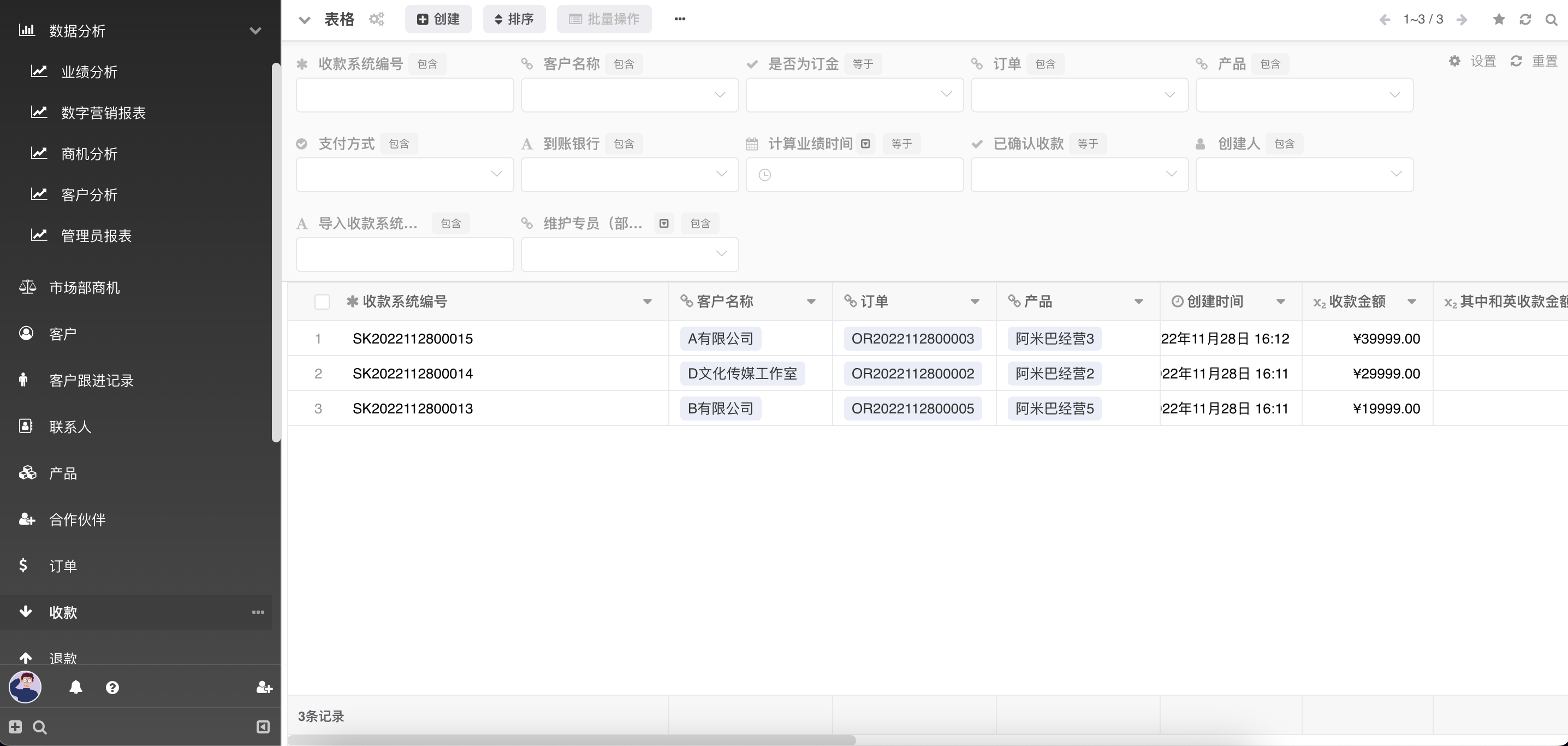The width and height of the screenshot is (1568, 746).
Task: Open 创建时间 column header menu arrow
Action: point(1280,302)
